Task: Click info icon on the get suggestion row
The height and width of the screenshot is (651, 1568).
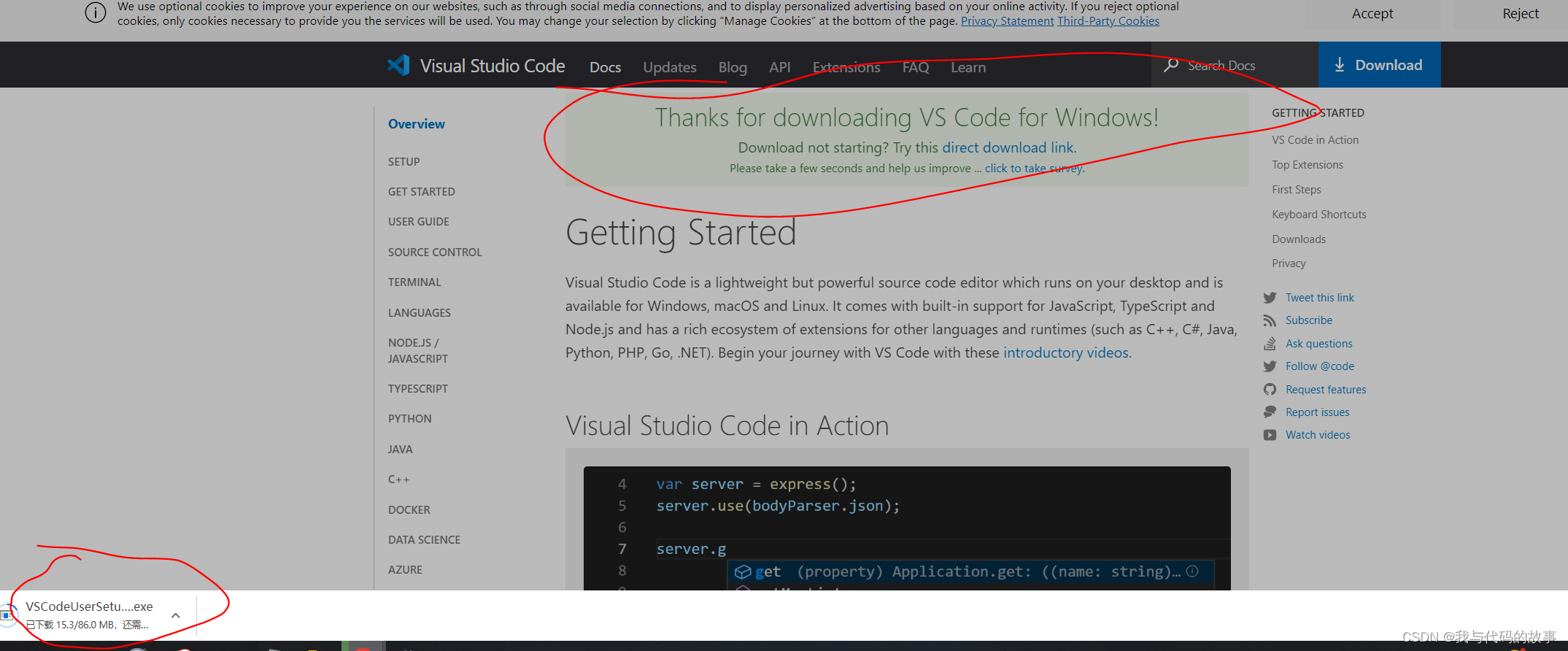Action: click(x=1192, y=571)
